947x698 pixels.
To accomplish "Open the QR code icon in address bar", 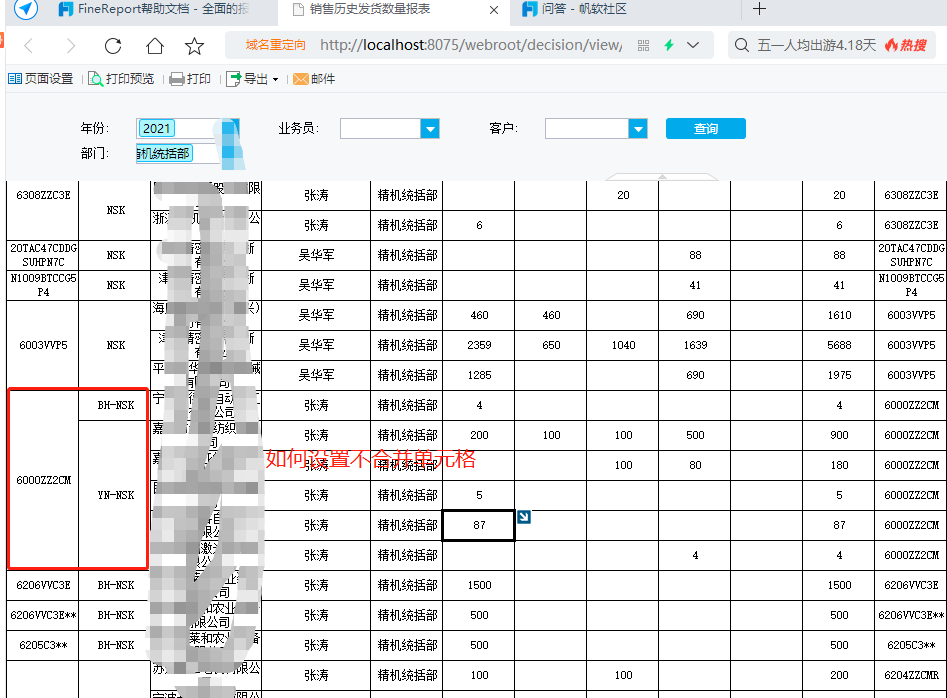I will tap(643, 46).
